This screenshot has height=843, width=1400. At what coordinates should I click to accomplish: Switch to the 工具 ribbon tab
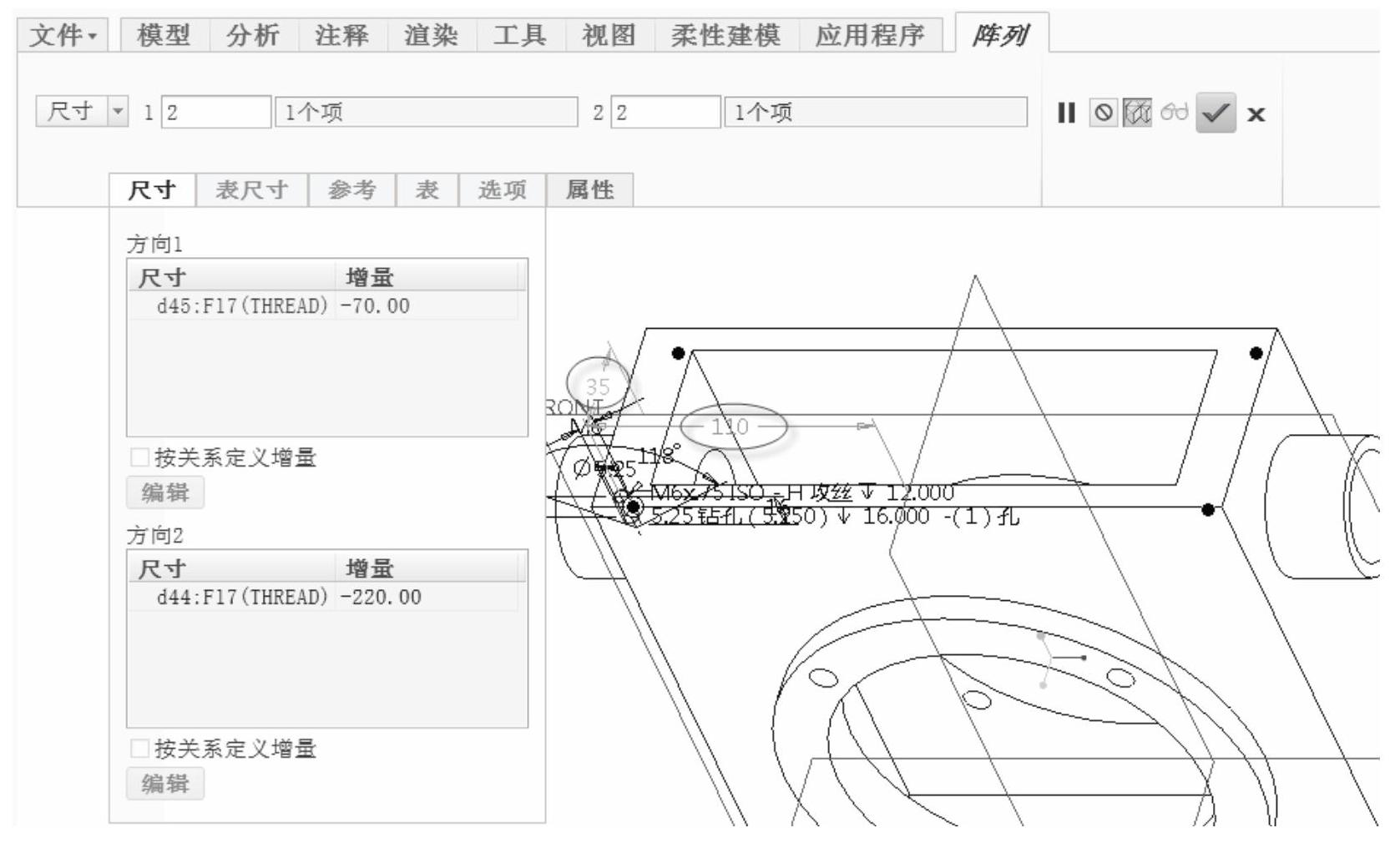519,36
